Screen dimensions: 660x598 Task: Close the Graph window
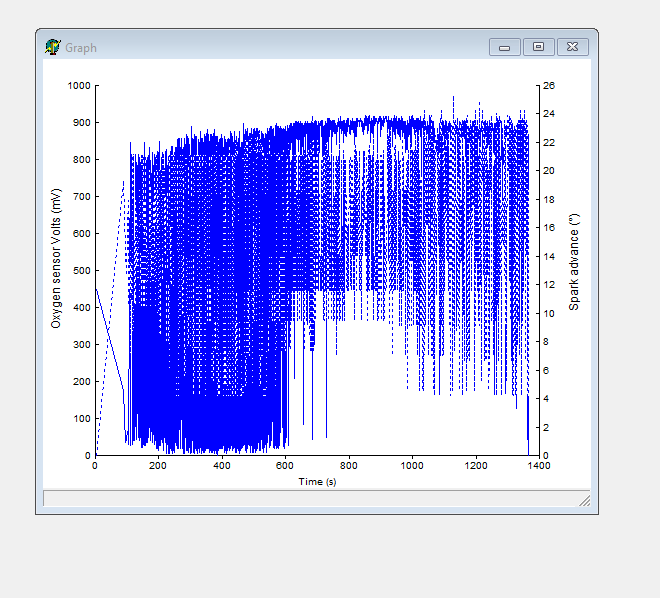click(x=572, y=47)
